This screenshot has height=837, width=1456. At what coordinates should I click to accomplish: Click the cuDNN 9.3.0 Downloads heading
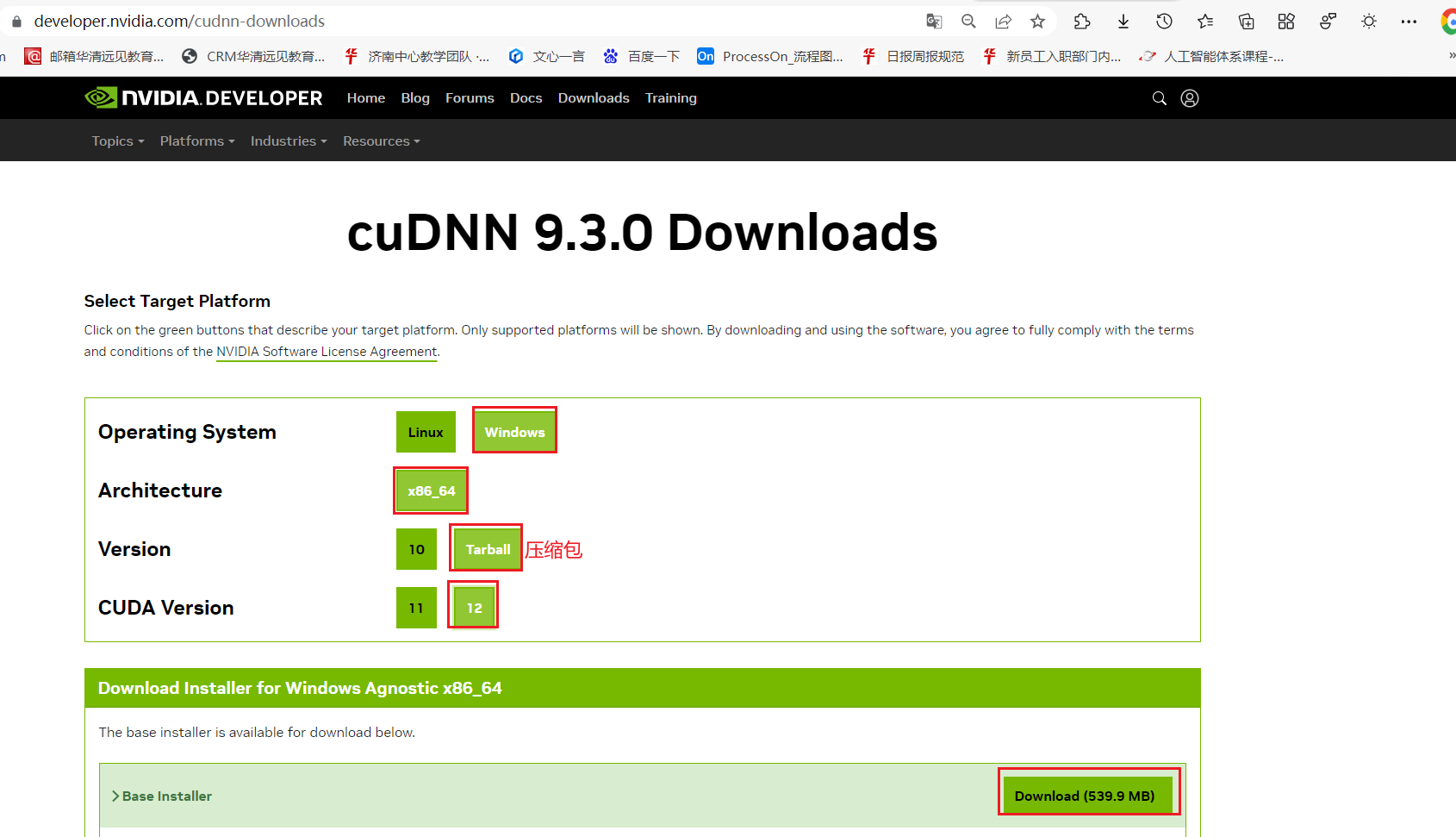[642, 233]
